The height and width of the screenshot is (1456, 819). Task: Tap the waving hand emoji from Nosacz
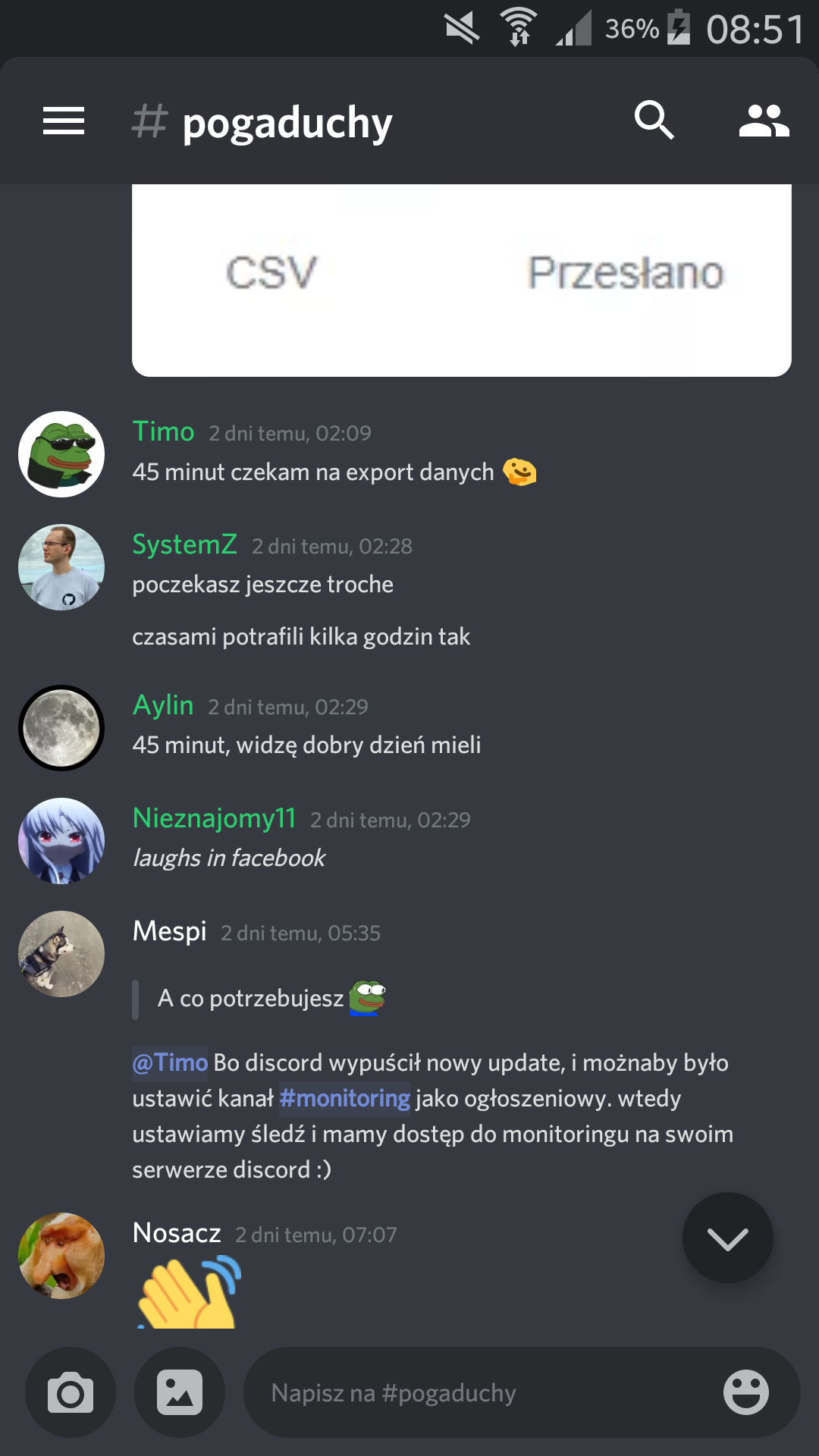click(x=190, y=1291)
